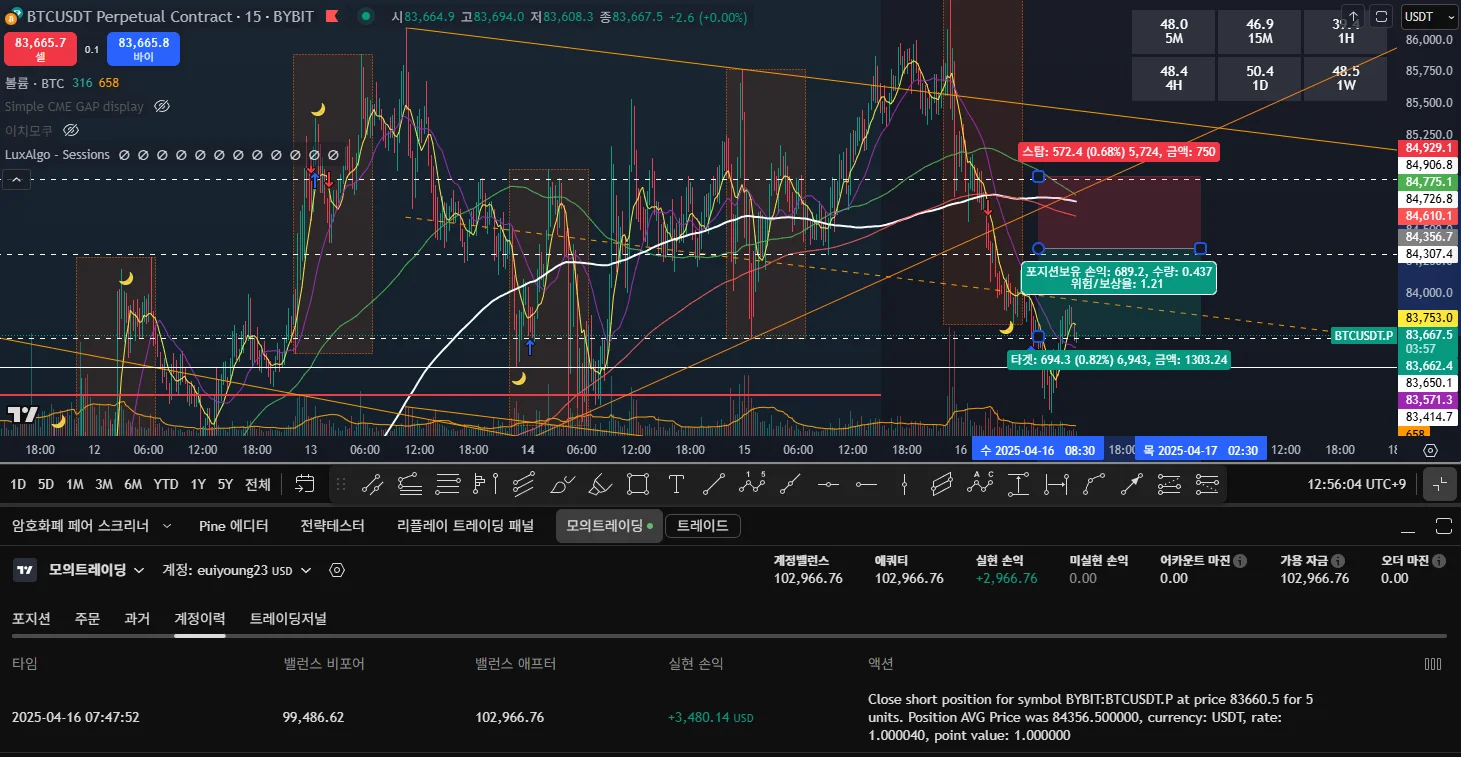Click the 84,929.1 red stop price label
The width and height of the screenshot is (1461, 757).
1429,147
